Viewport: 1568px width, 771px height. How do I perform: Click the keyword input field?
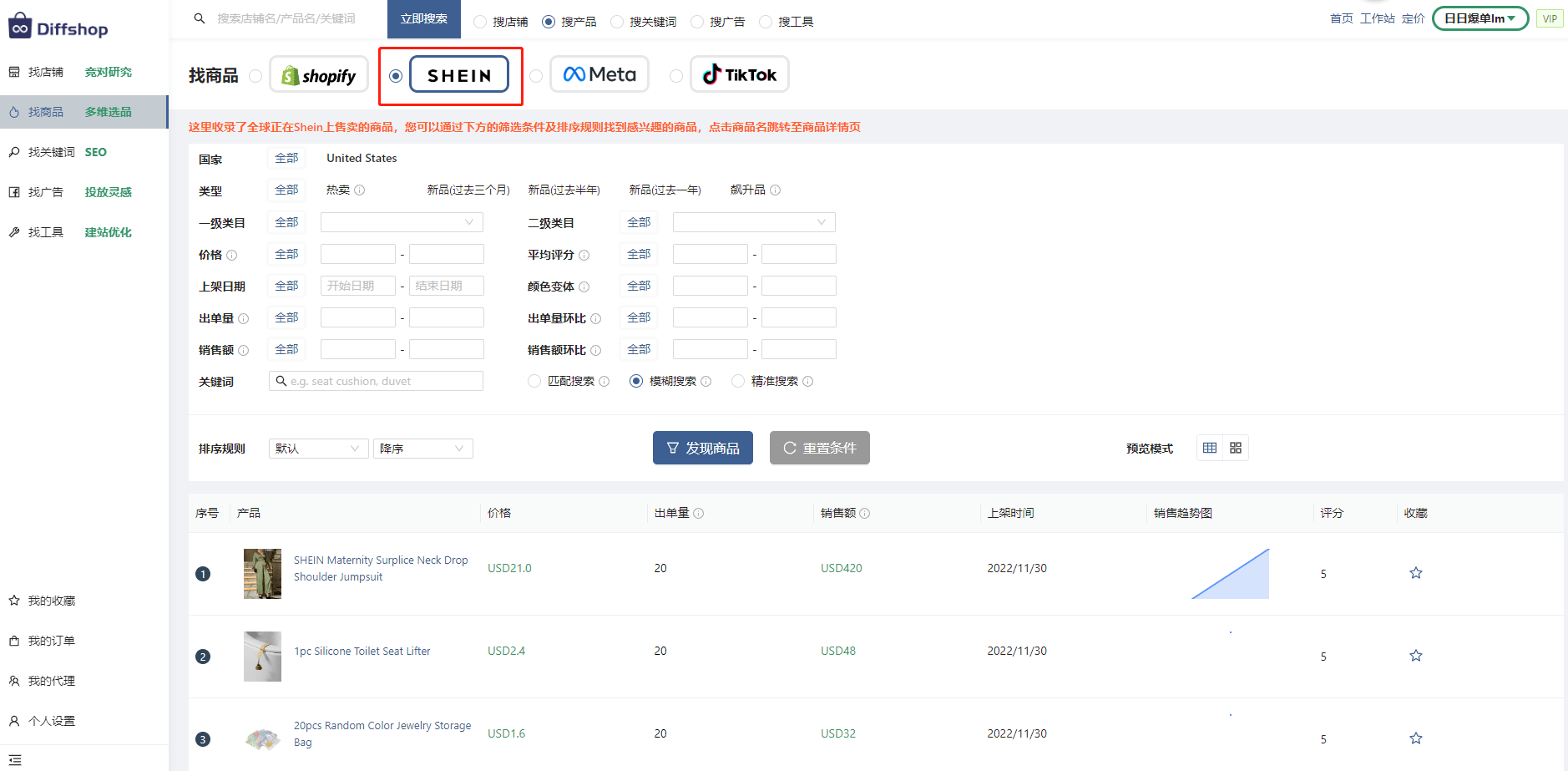coord(376,381)
